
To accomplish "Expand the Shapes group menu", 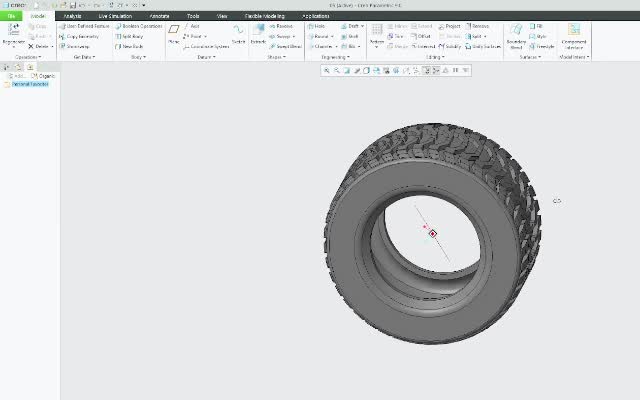I will click(277, 57).
